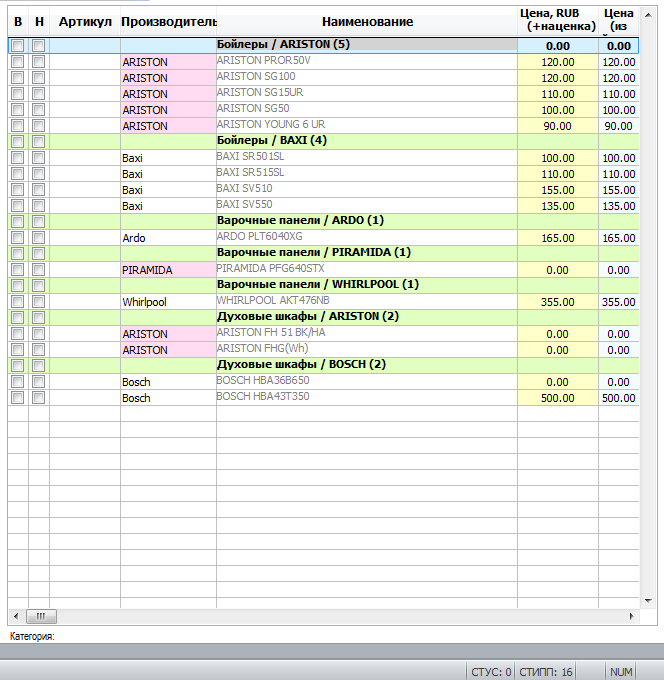
Task: Click the horizontal scrollbar left arrow
Action: [16, 616]
